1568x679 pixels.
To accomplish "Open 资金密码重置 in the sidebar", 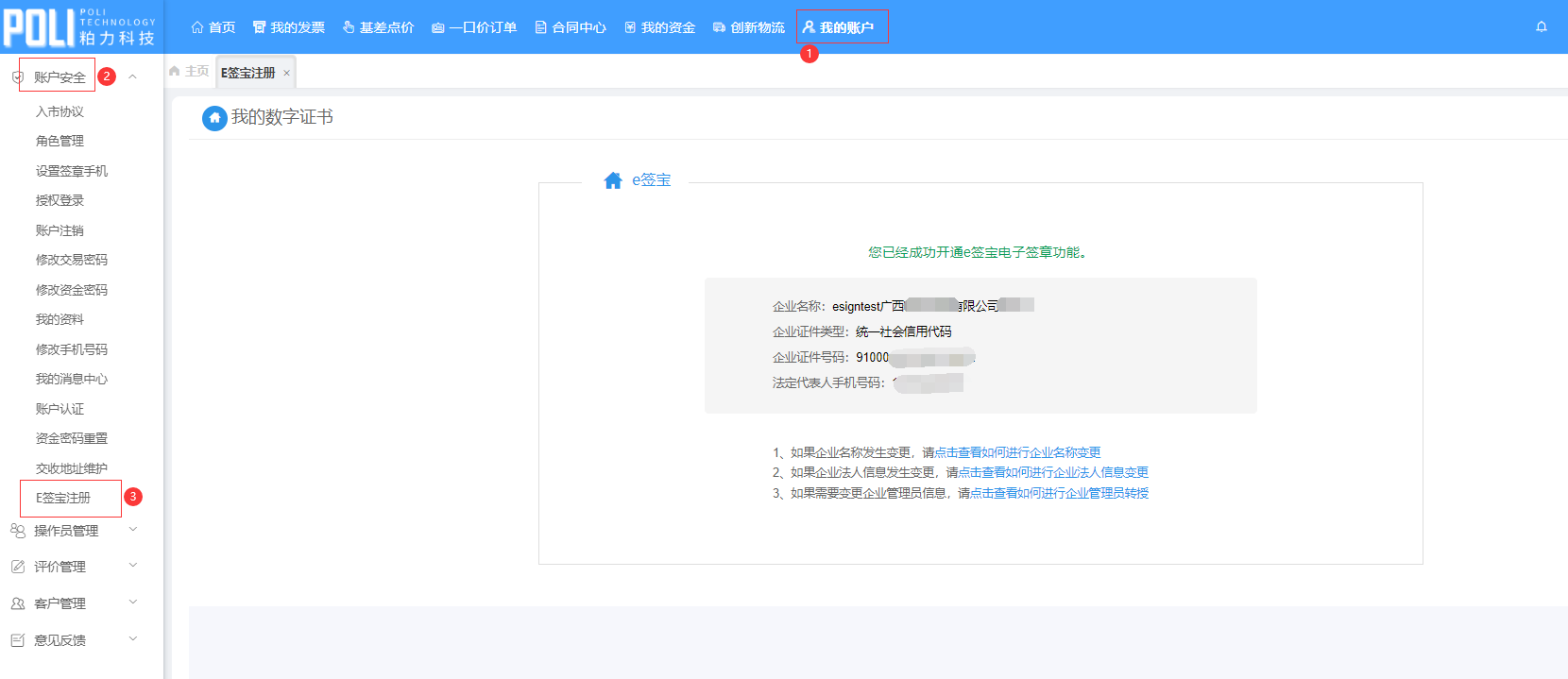I will 72,438.
